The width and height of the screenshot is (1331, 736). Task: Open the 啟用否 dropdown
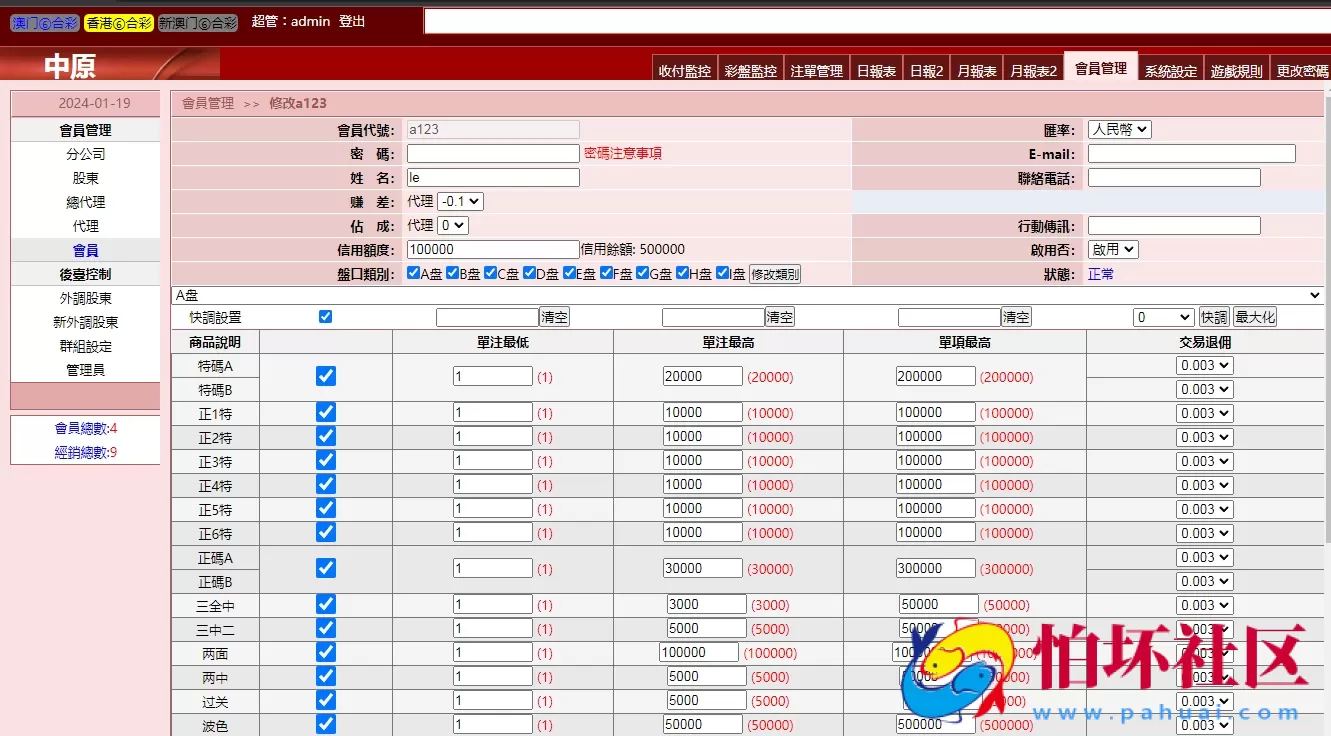click(x=1114, y=248)
